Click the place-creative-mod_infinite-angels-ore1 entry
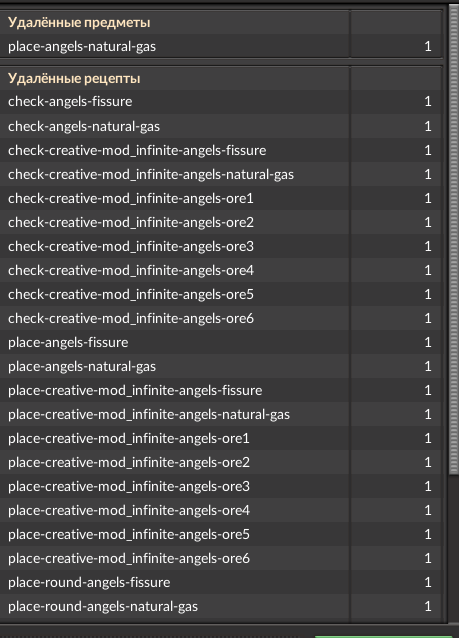 (x=221, y=438)
